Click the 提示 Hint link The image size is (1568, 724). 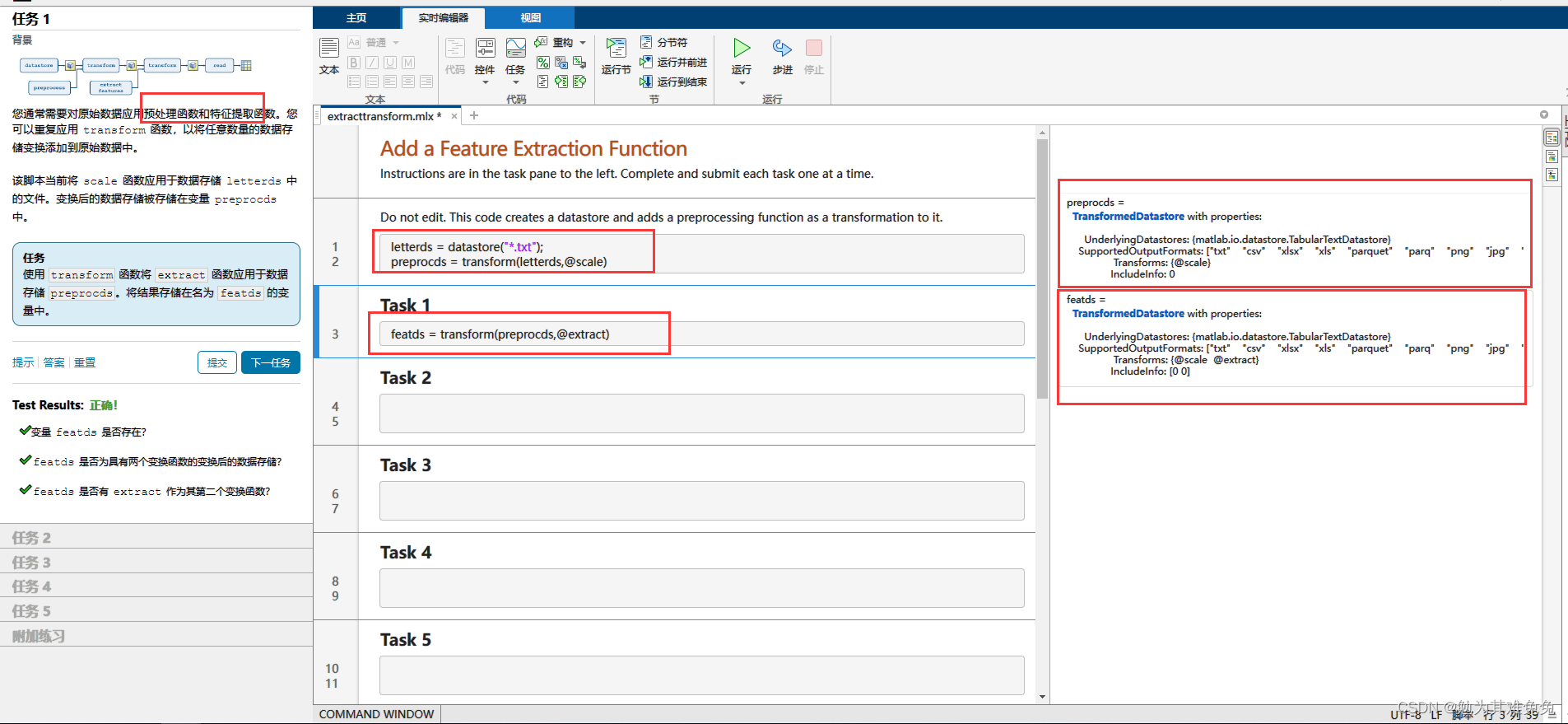(23, 362)
